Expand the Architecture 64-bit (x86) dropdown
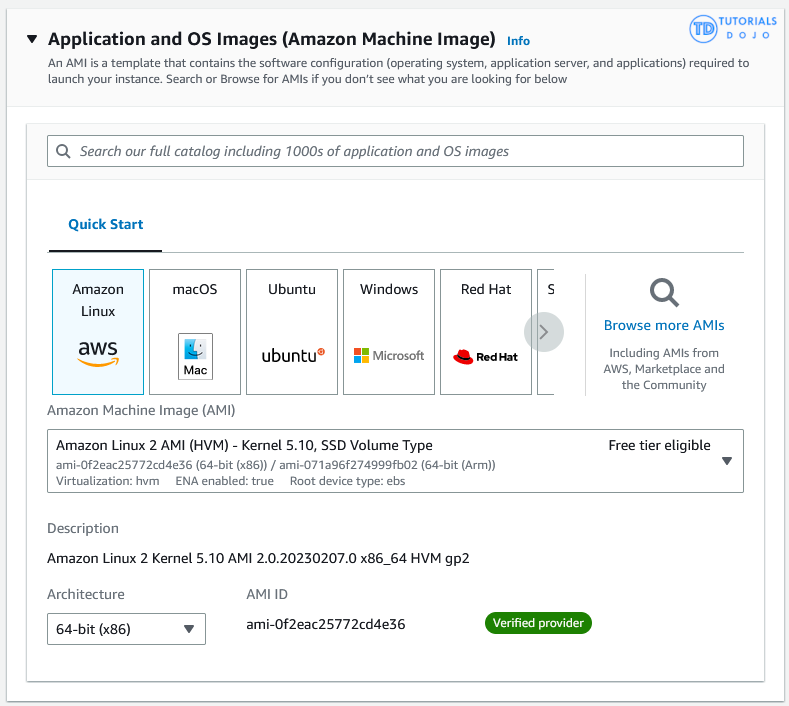The width and height of the screenshot is (789, 706). click(126, 629)
